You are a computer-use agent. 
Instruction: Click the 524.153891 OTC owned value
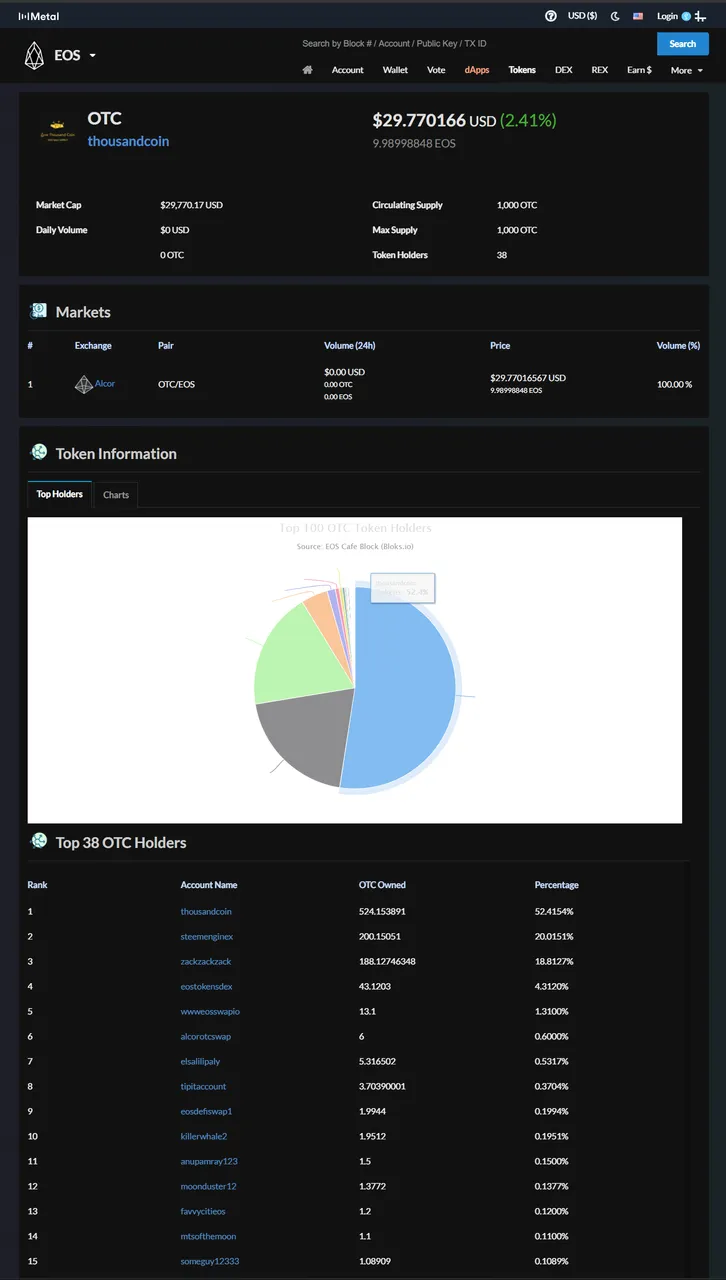pyautogui.click(x=382, y=911)
